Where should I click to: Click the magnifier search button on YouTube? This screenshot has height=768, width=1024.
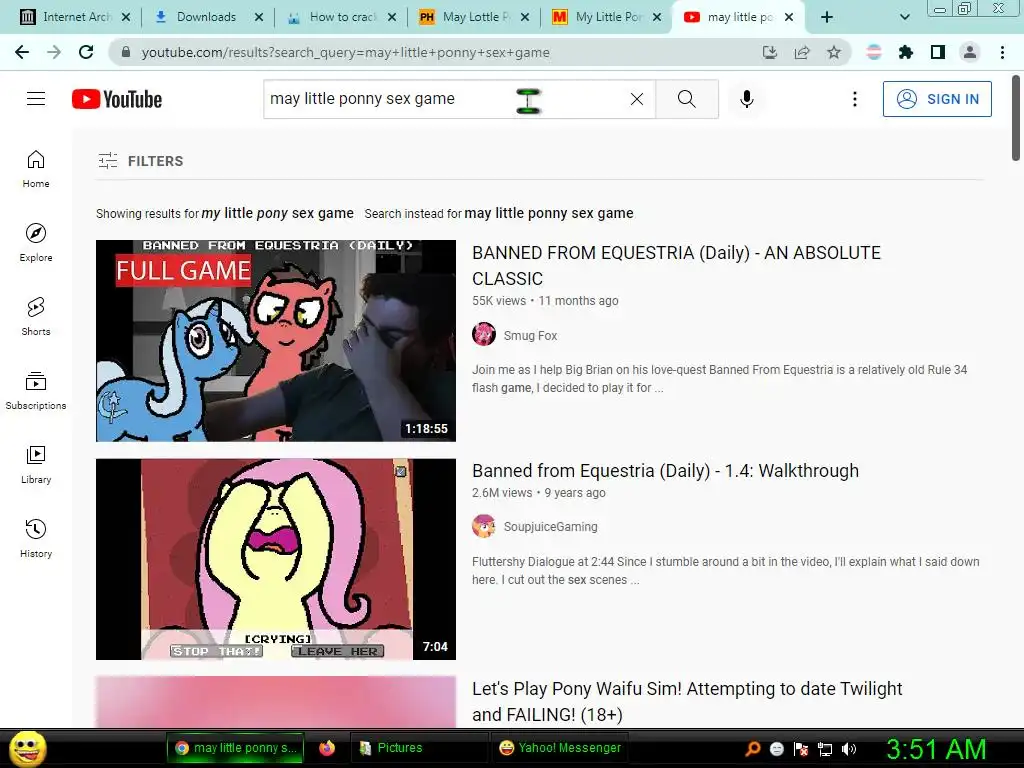coord(686,99)
